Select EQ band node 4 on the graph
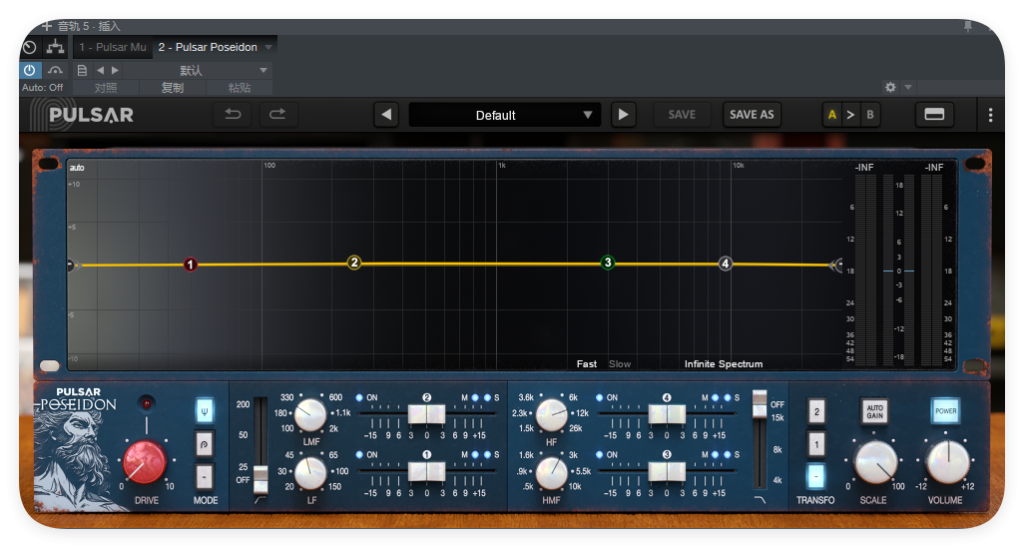 (x=725, y=263)
